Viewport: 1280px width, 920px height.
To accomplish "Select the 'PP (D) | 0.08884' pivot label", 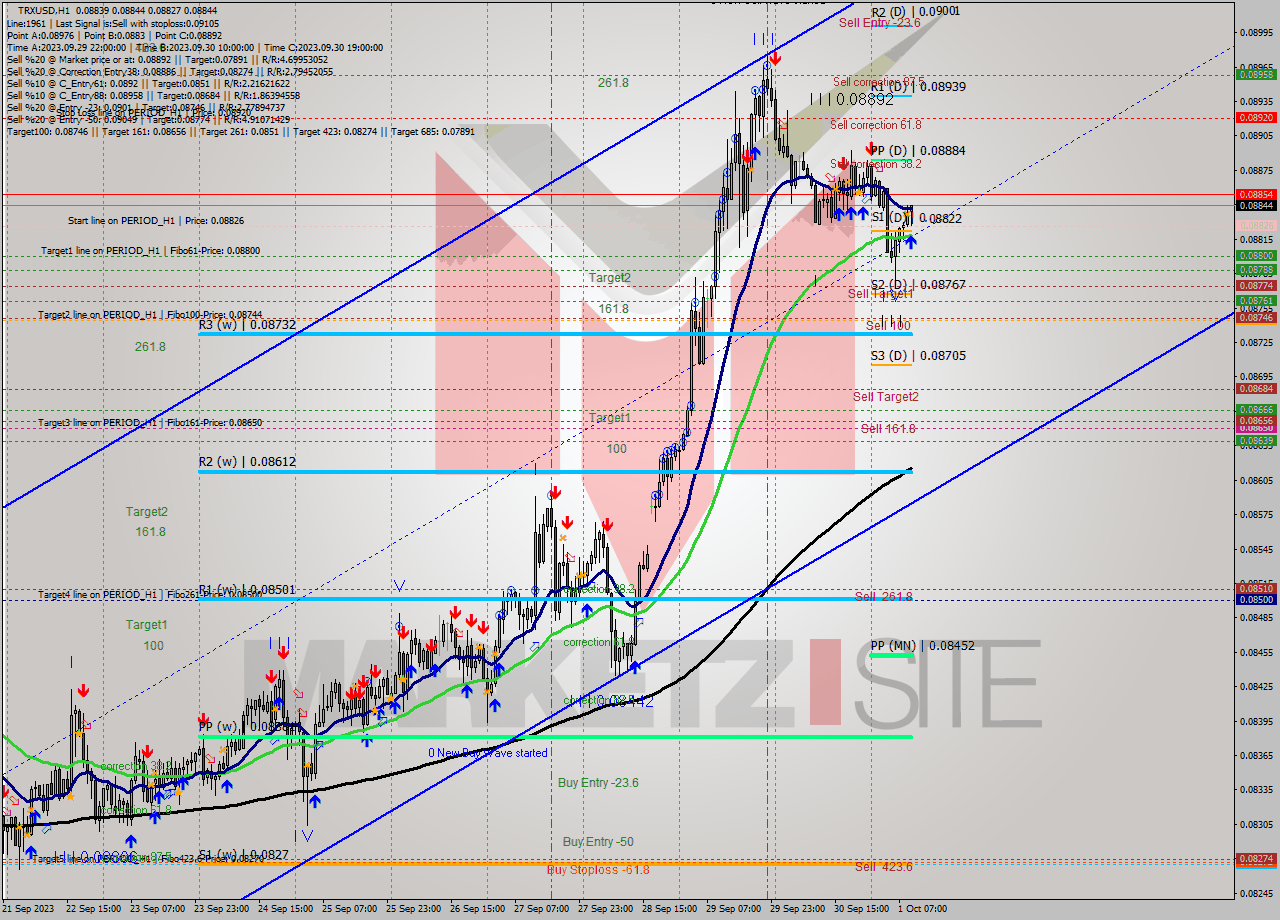I will pos(918,151).
